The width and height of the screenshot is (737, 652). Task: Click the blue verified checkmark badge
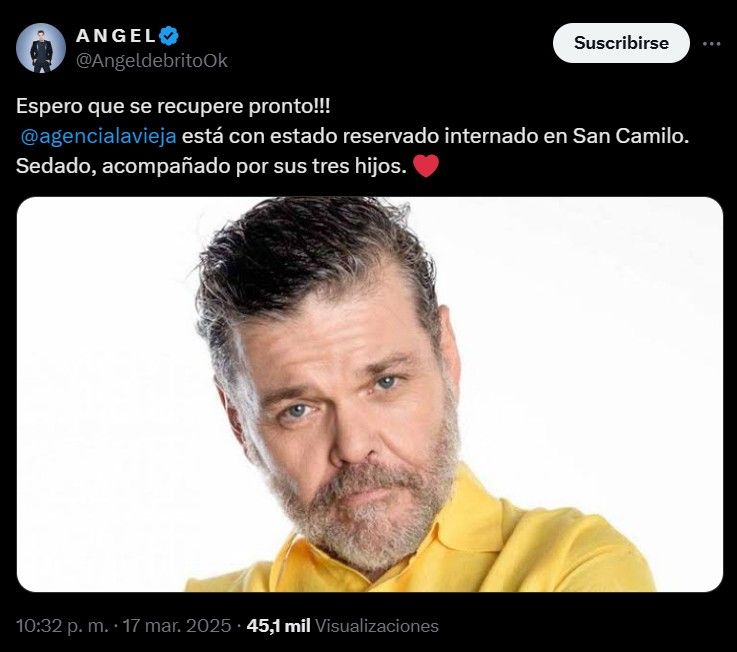pos(169,36)
